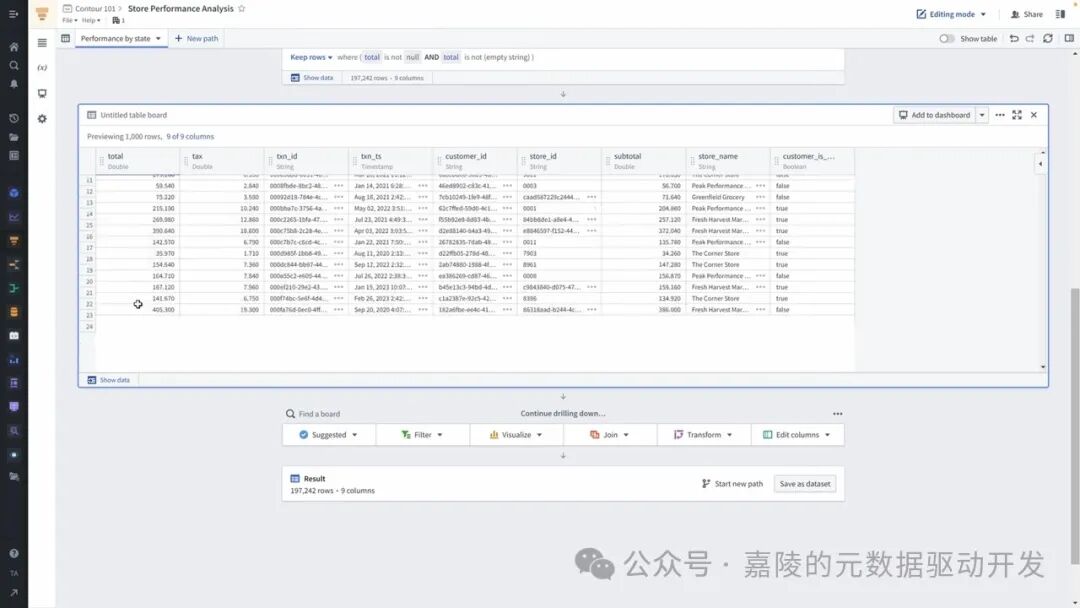Open the File menu
This screenshot has height=608, width=1080.
70,21
